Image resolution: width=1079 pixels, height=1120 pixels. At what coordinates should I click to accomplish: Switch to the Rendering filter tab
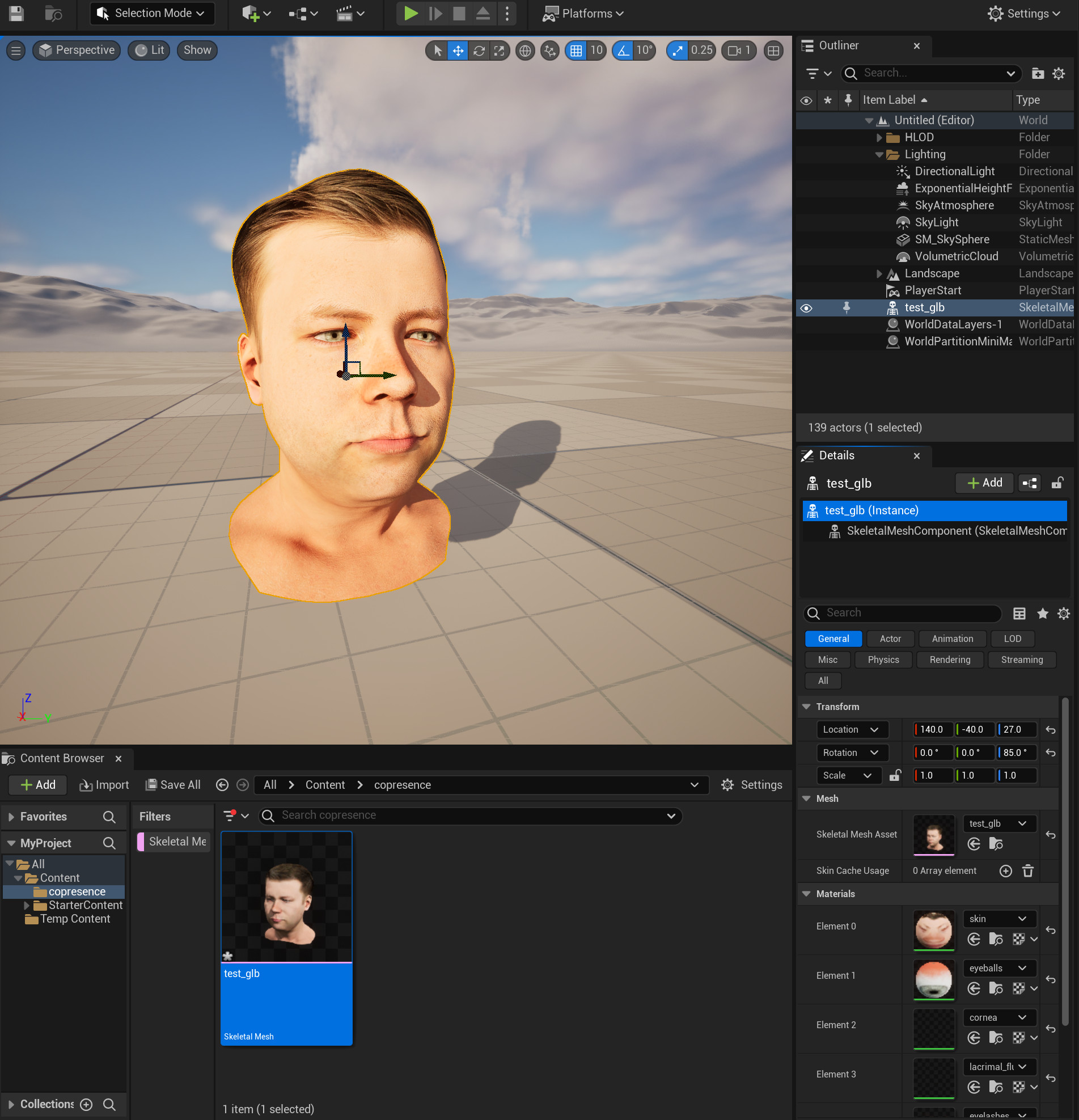(949, 660)
